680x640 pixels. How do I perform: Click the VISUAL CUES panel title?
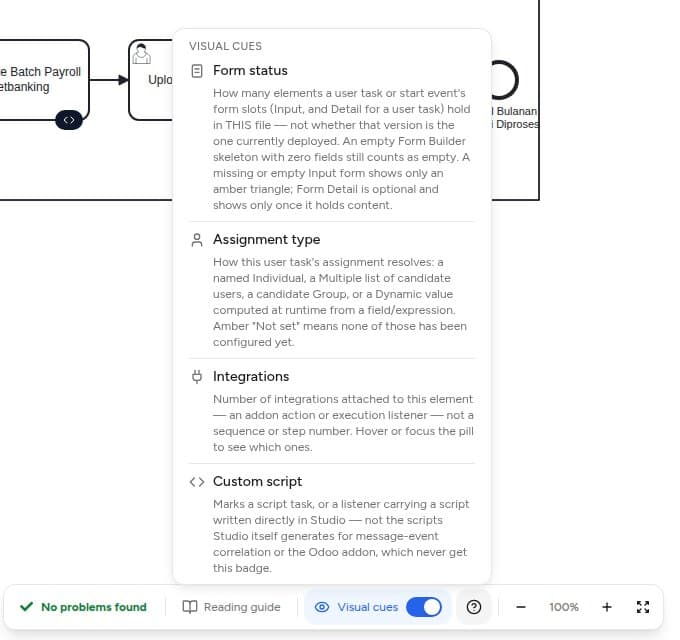[226, 46]
